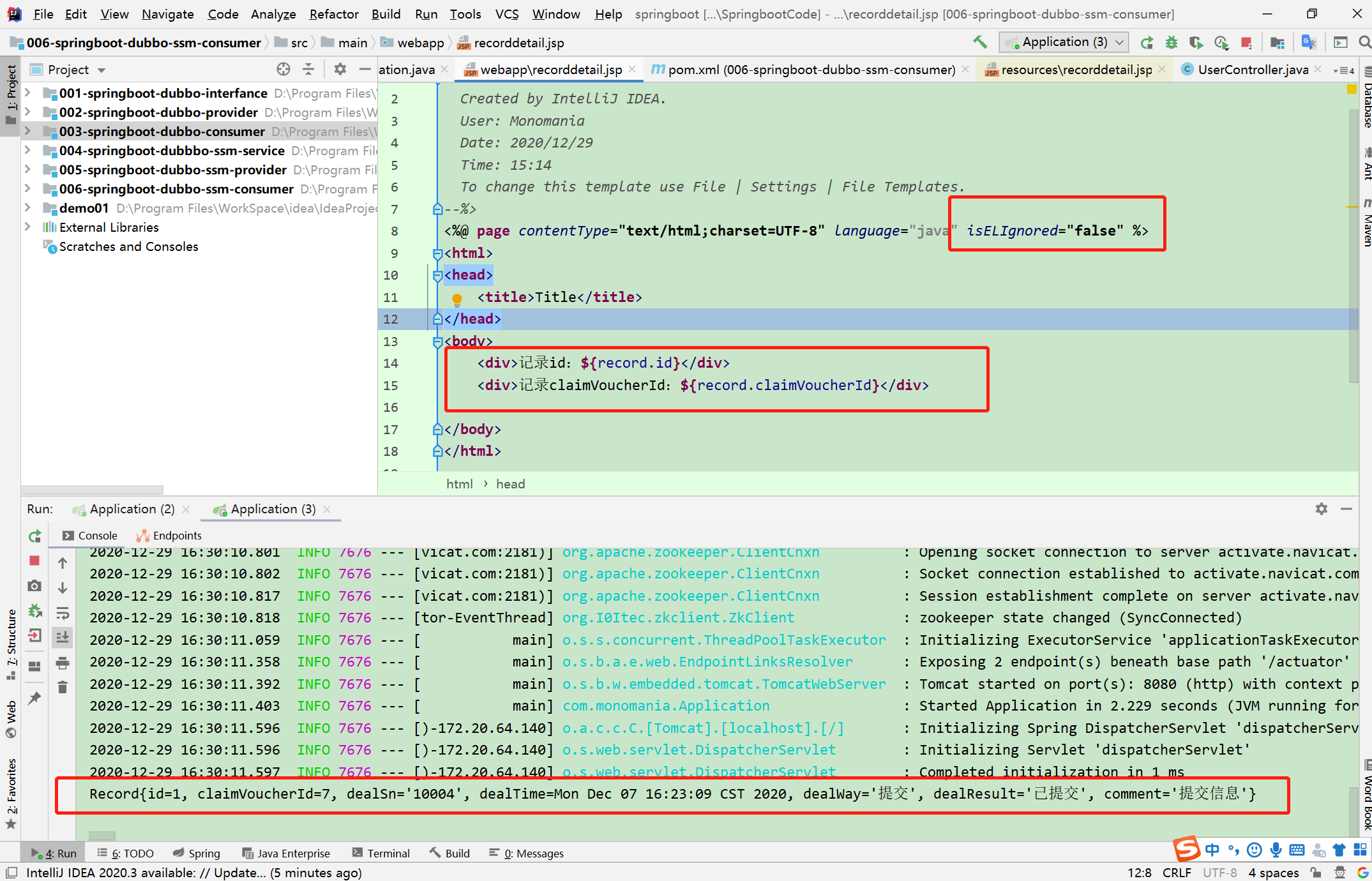The image size is (1372, 881).
Task: Hide the Project panel with minus icon
Action: (365, 69)
